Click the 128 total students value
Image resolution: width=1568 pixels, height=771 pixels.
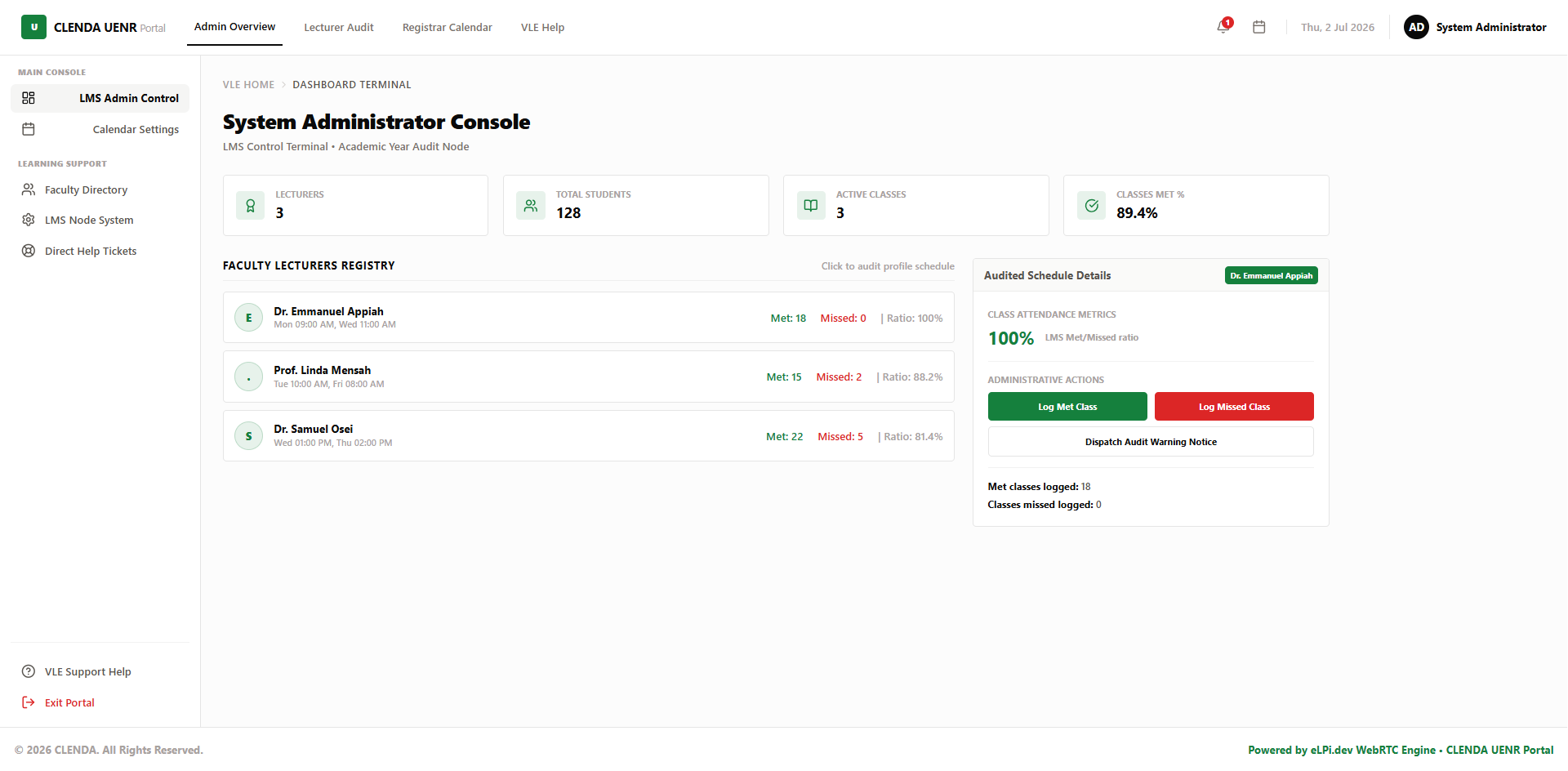tap(568, 213)
